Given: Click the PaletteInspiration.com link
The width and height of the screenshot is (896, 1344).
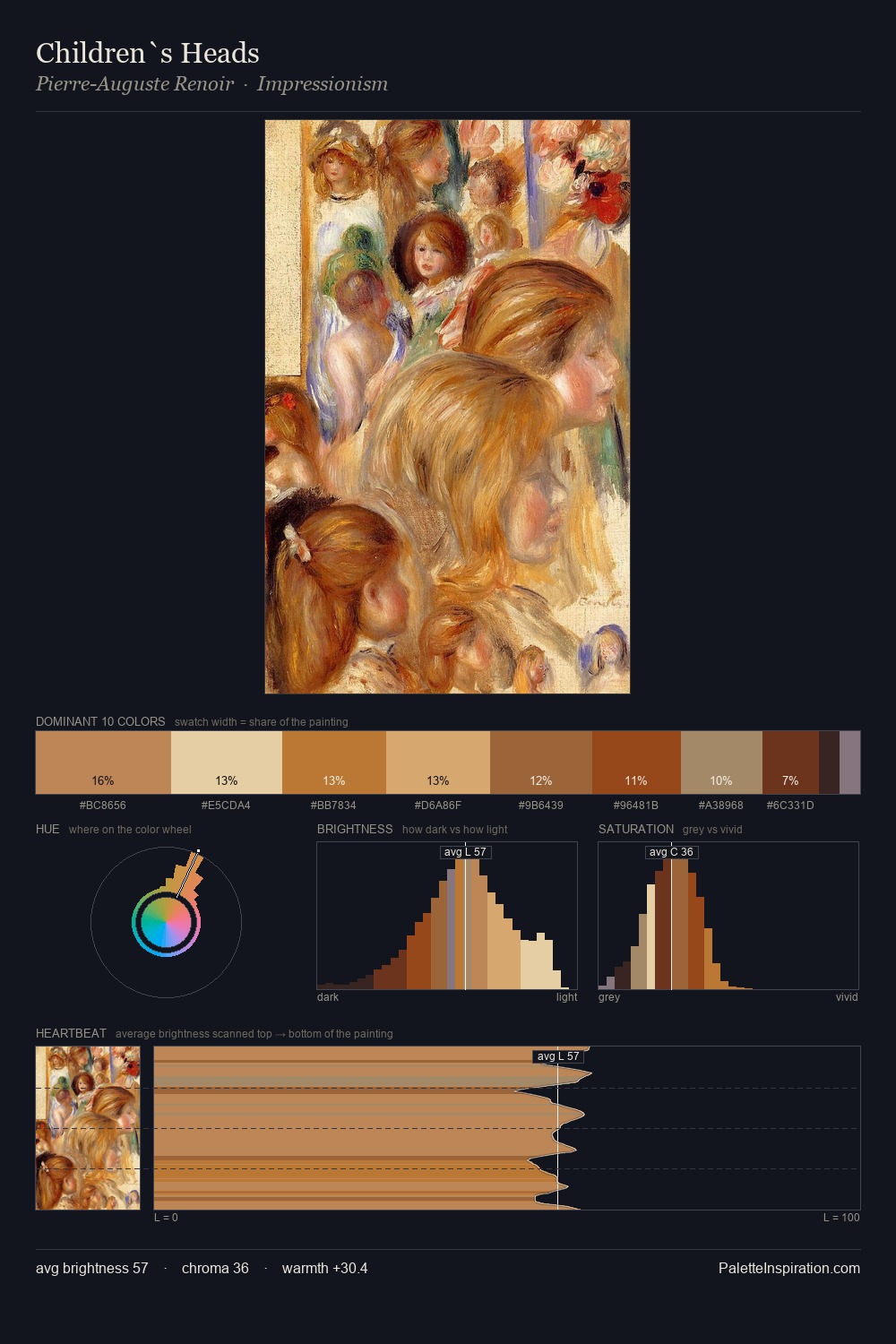Looking at the screenshot, I should point(789,1268).
